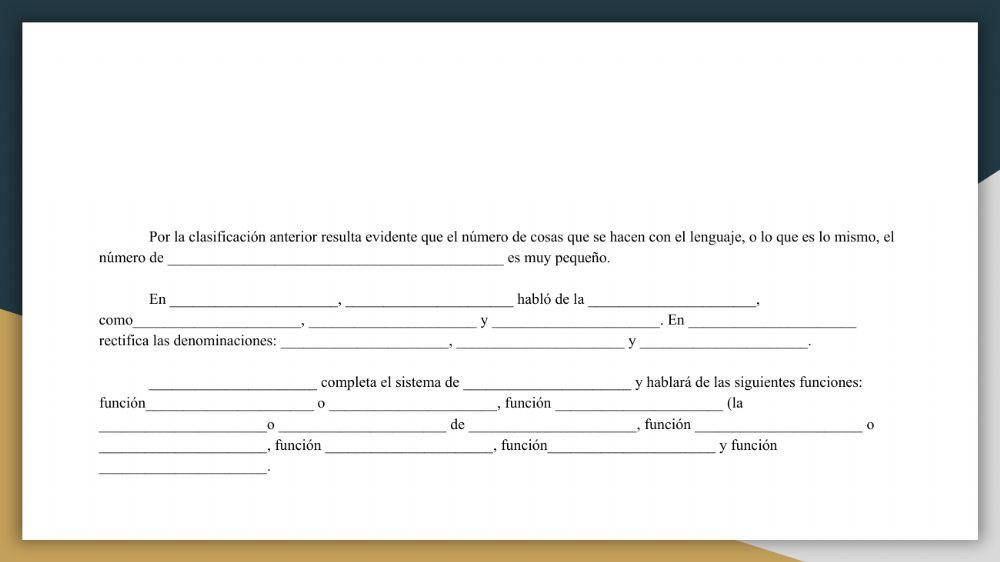1000x562 pixels.
Task: Click the blank immediately after "como"
Action: (x=217, y=321)
